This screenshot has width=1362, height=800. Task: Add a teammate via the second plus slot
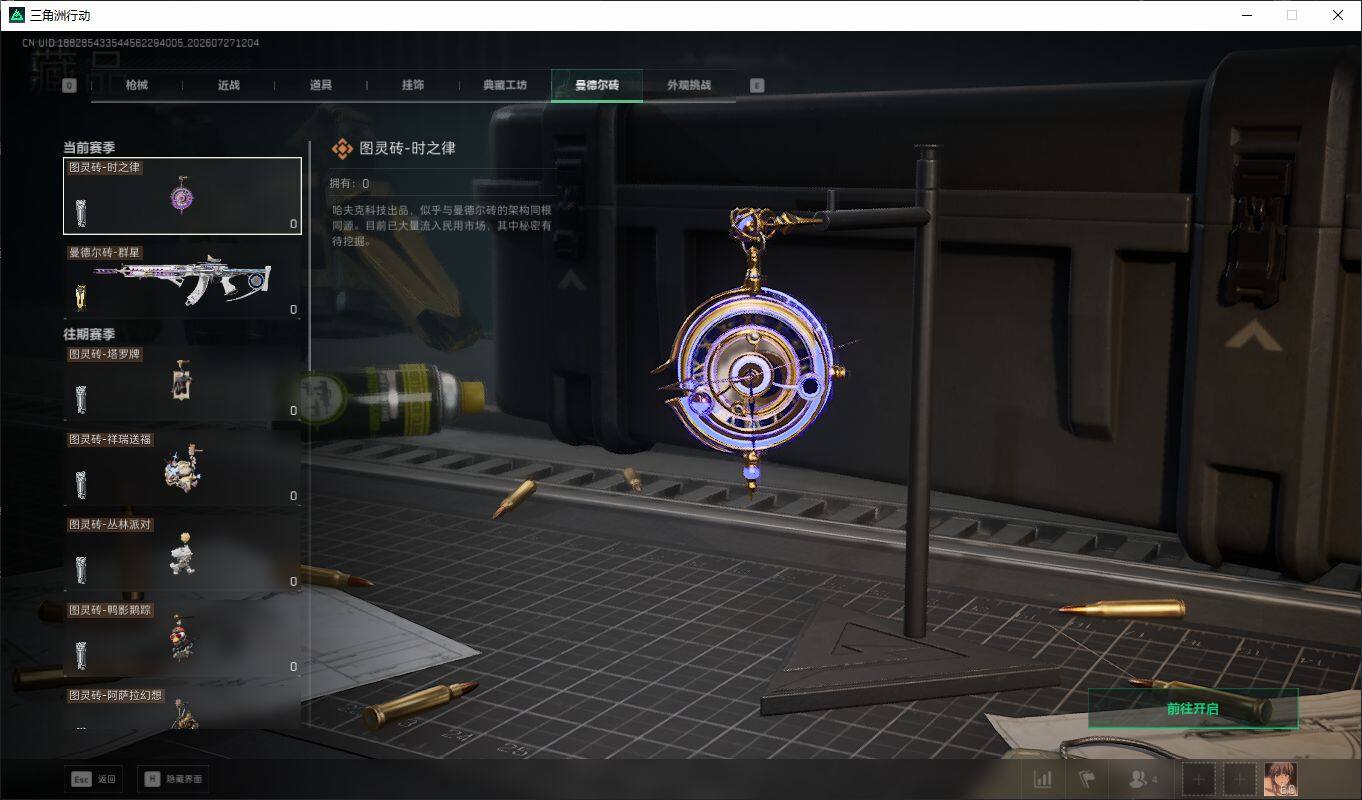tap(1240, 779)
